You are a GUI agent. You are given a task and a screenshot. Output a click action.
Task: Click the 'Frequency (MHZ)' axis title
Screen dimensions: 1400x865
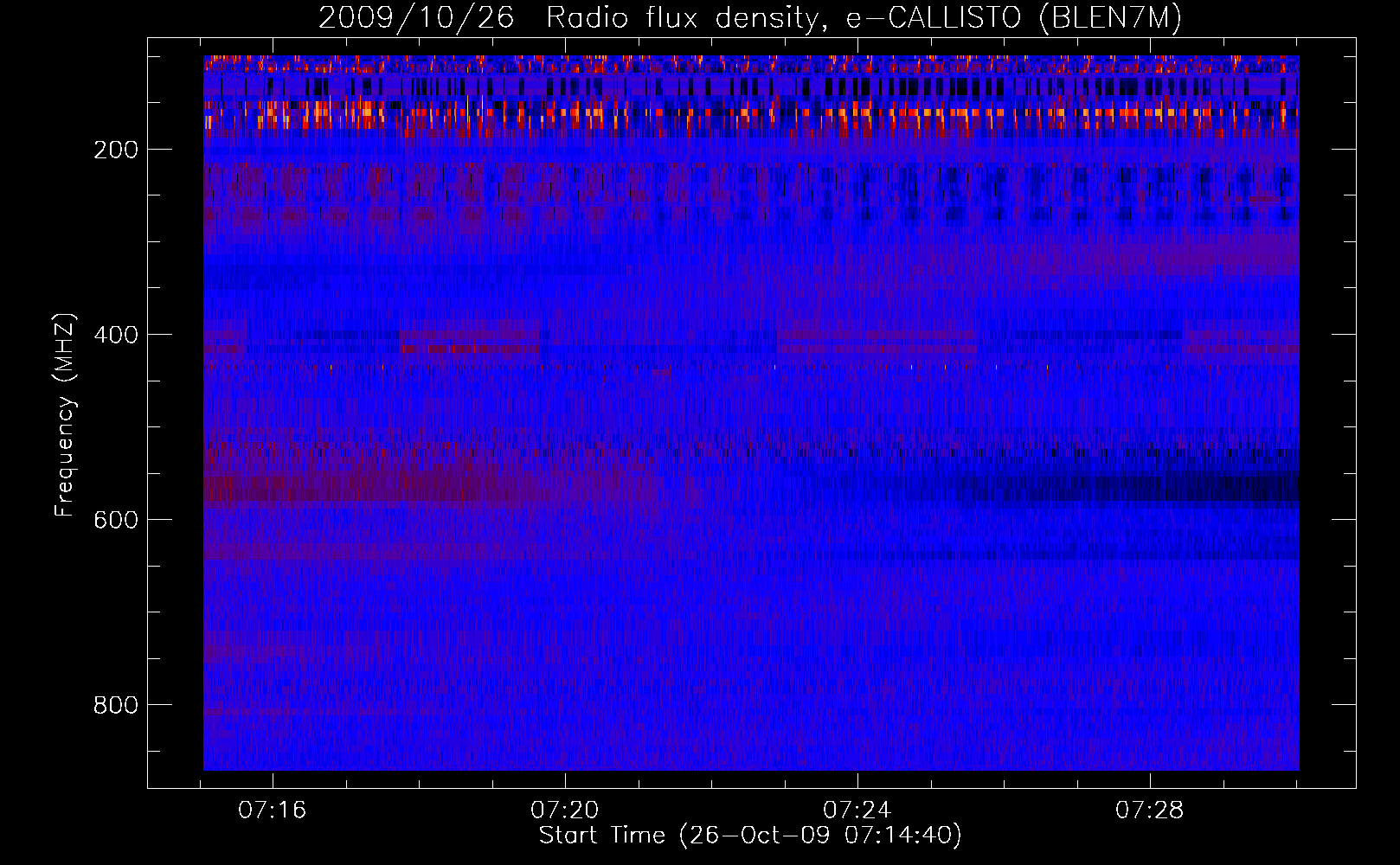click(x=65, y=414)
